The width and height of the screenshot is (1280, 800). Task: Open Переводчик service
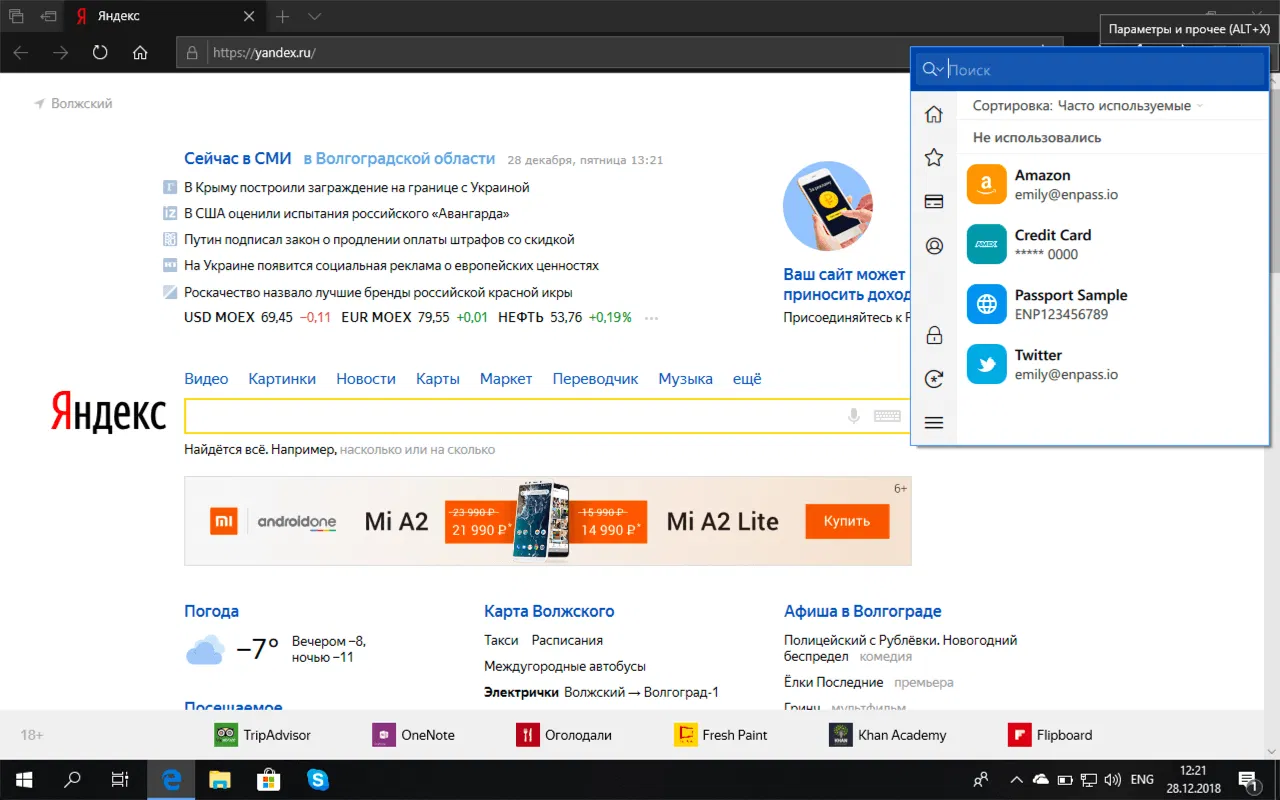(595, 379)
